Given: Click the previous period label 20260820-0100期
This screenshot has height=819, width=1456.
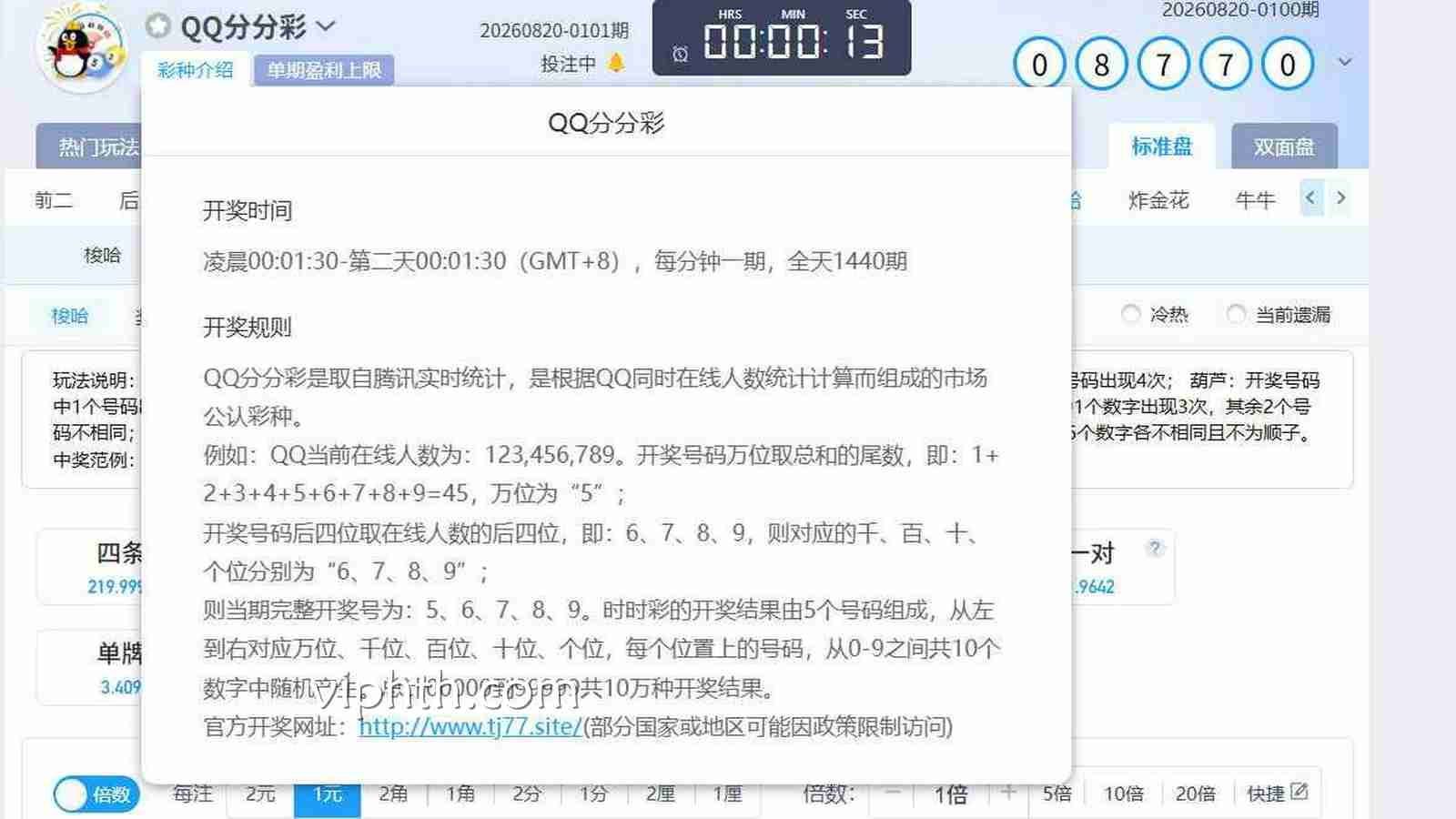Looking at the screenshot, I should click(1240, 10).
